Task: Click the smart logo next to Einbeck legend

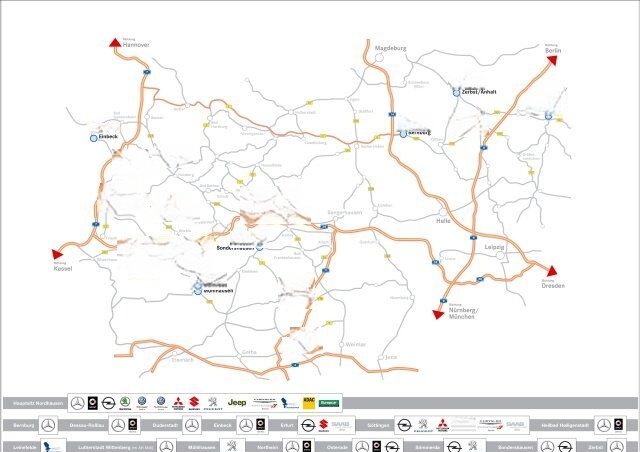Action: coord(261,425)
